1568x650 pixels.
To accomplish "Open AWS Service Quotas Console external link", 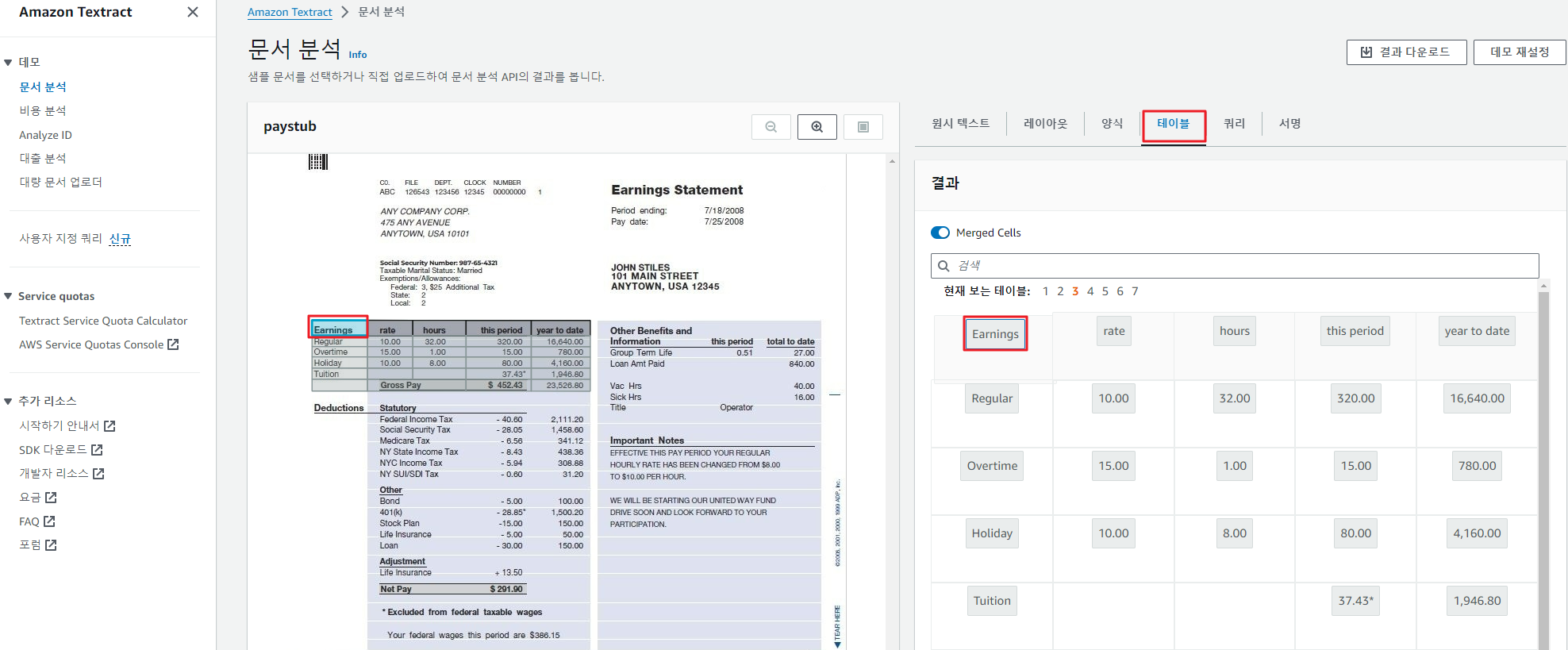I will (99, 344).
